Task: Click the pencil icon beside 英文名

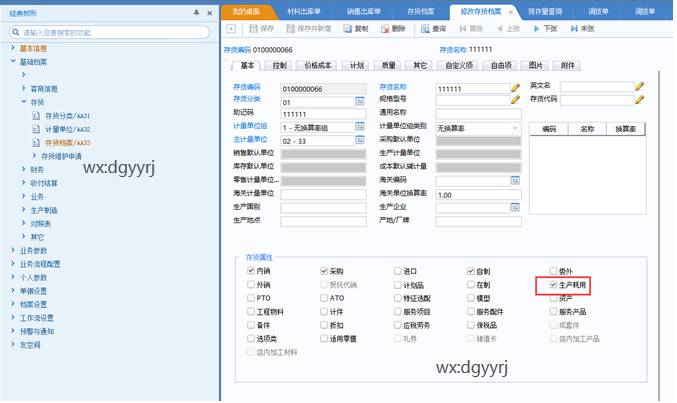Action: tap(640, 88)
